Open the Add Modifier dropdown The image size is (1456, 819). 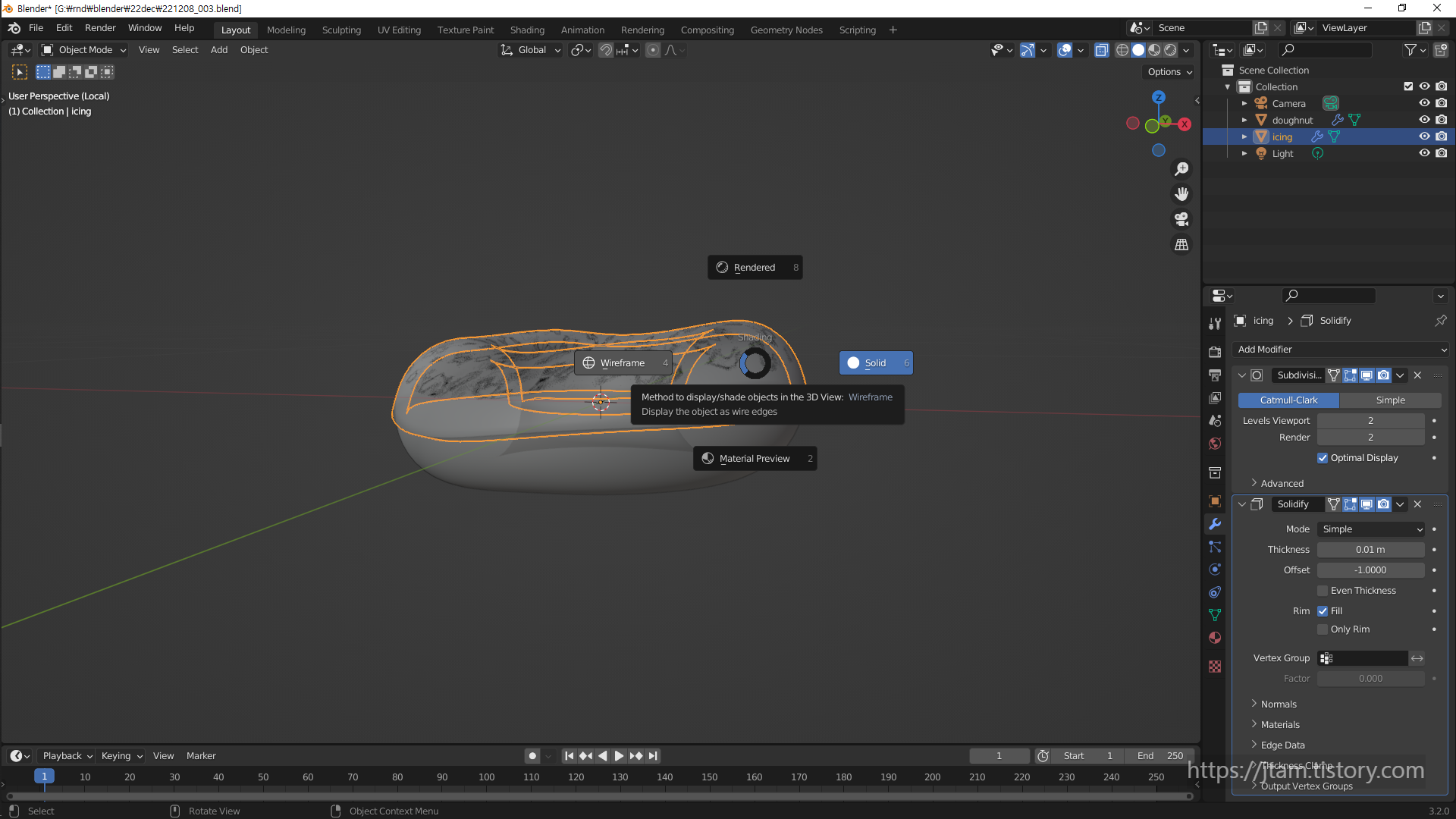click(1341, 350)
